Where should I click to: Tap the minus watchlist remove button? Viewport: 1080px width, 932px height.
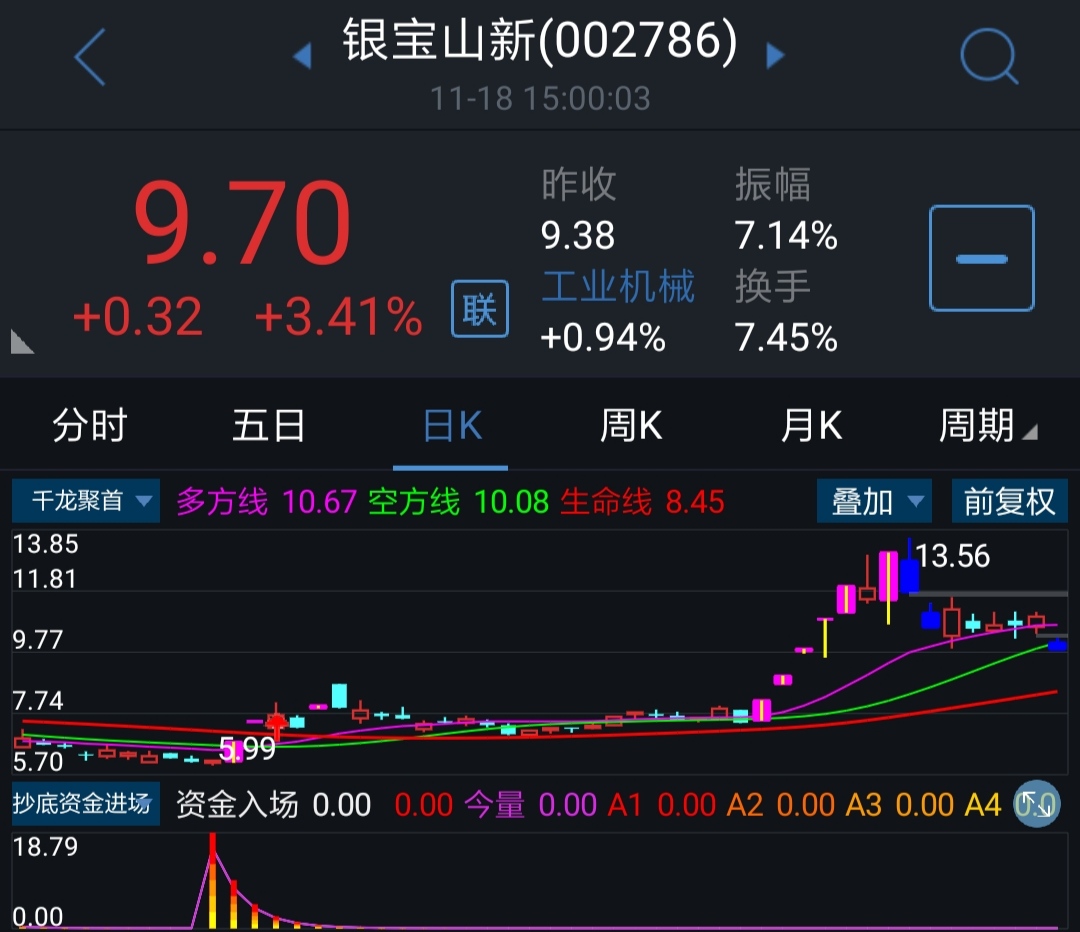[981, 259]
